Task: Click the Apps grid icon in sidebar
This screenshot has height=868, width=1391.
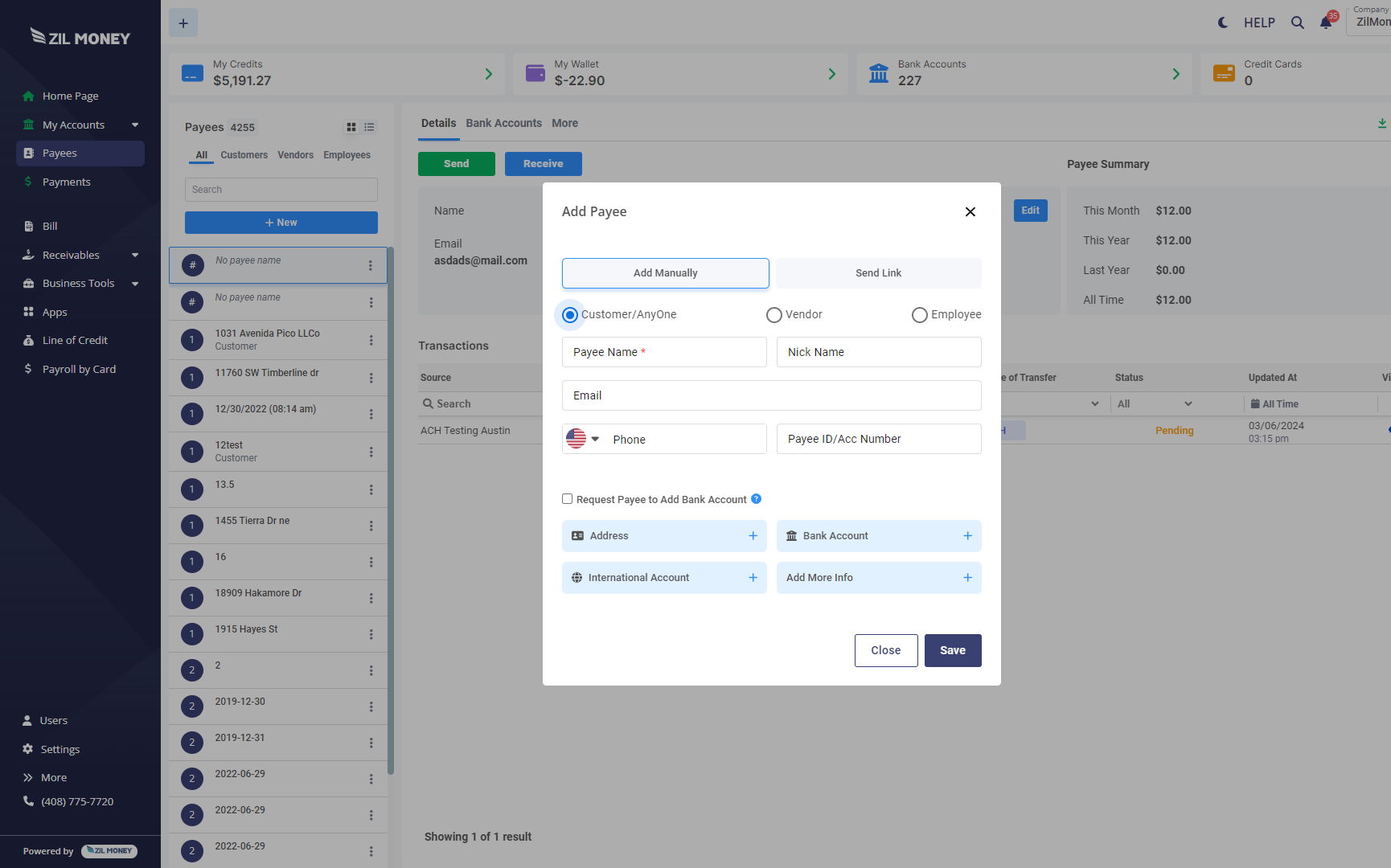Action: pyautogui.click(x=28, y=312)
